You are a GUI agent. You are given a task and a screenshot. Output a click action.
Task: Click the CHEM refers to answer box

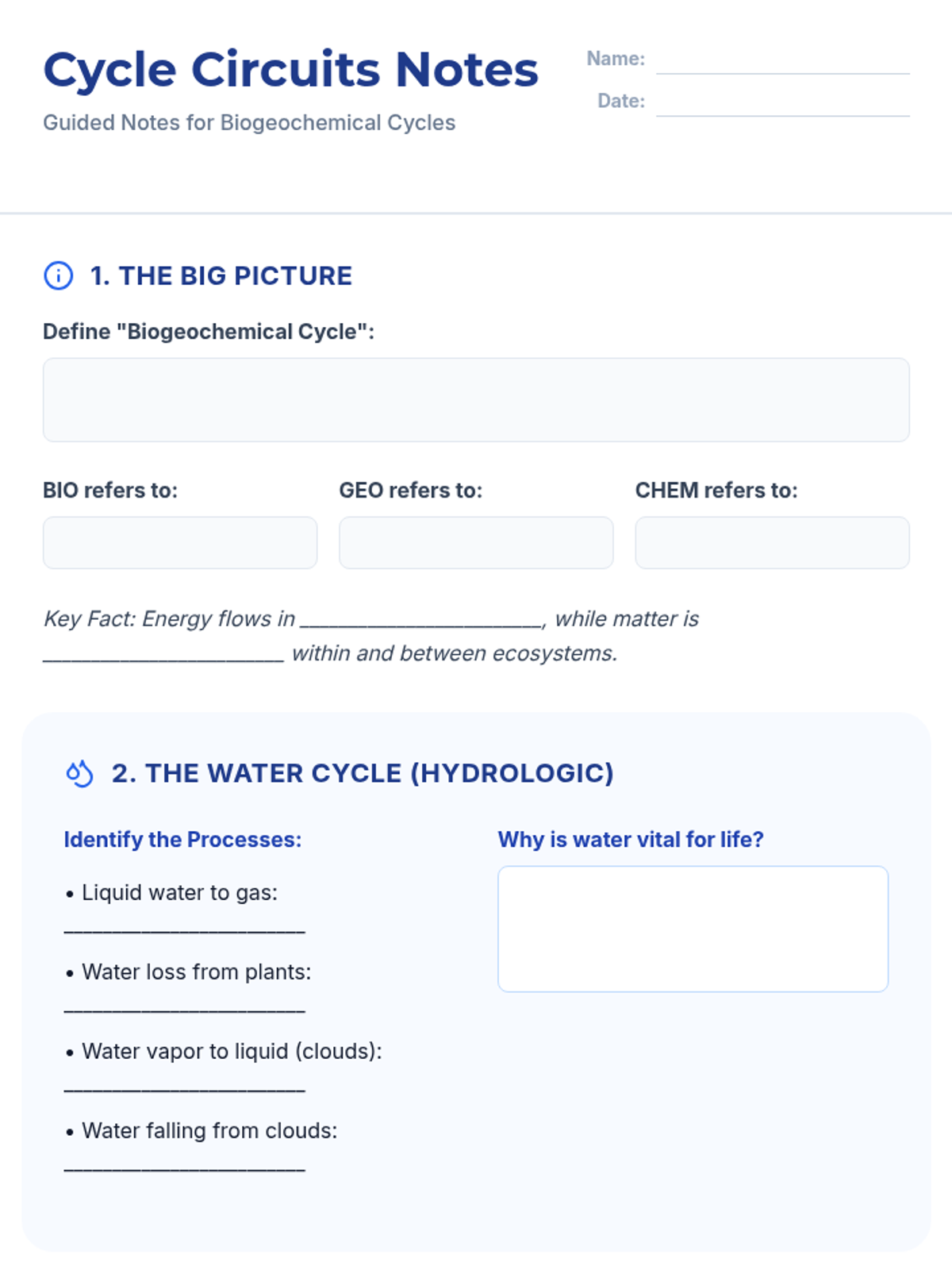[x=772, y=543]
